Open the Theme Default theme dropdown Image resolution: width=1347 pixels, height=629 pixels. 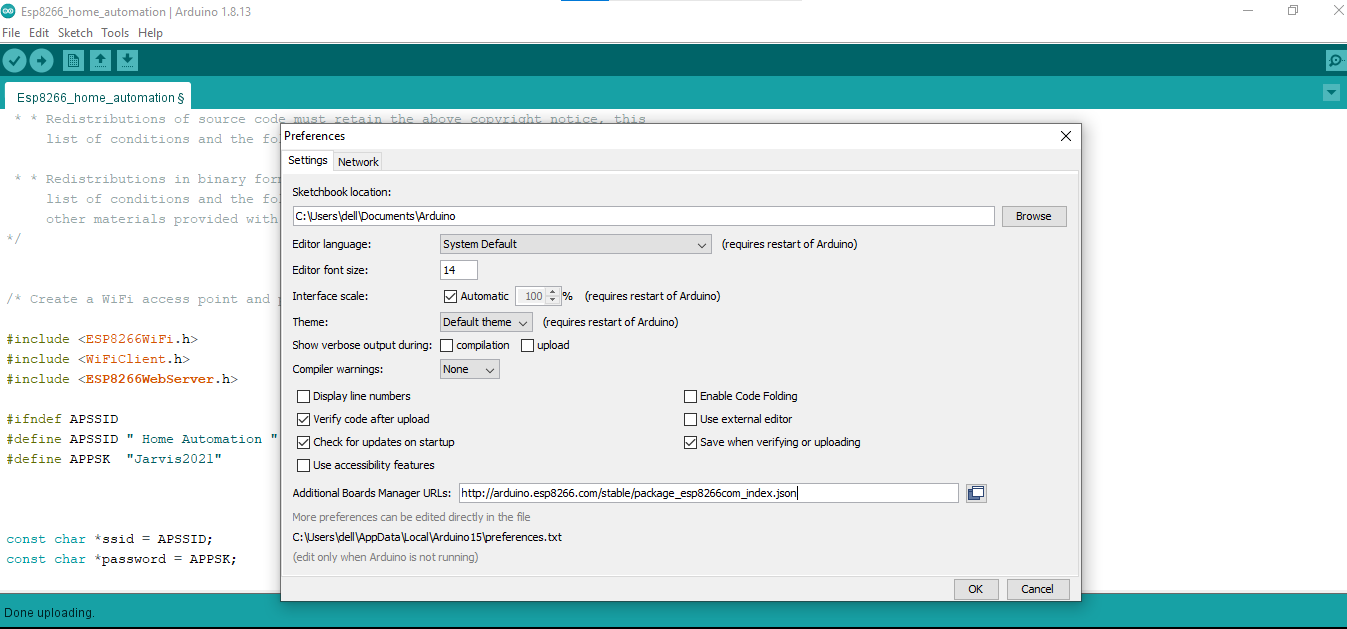pos(486,322)
